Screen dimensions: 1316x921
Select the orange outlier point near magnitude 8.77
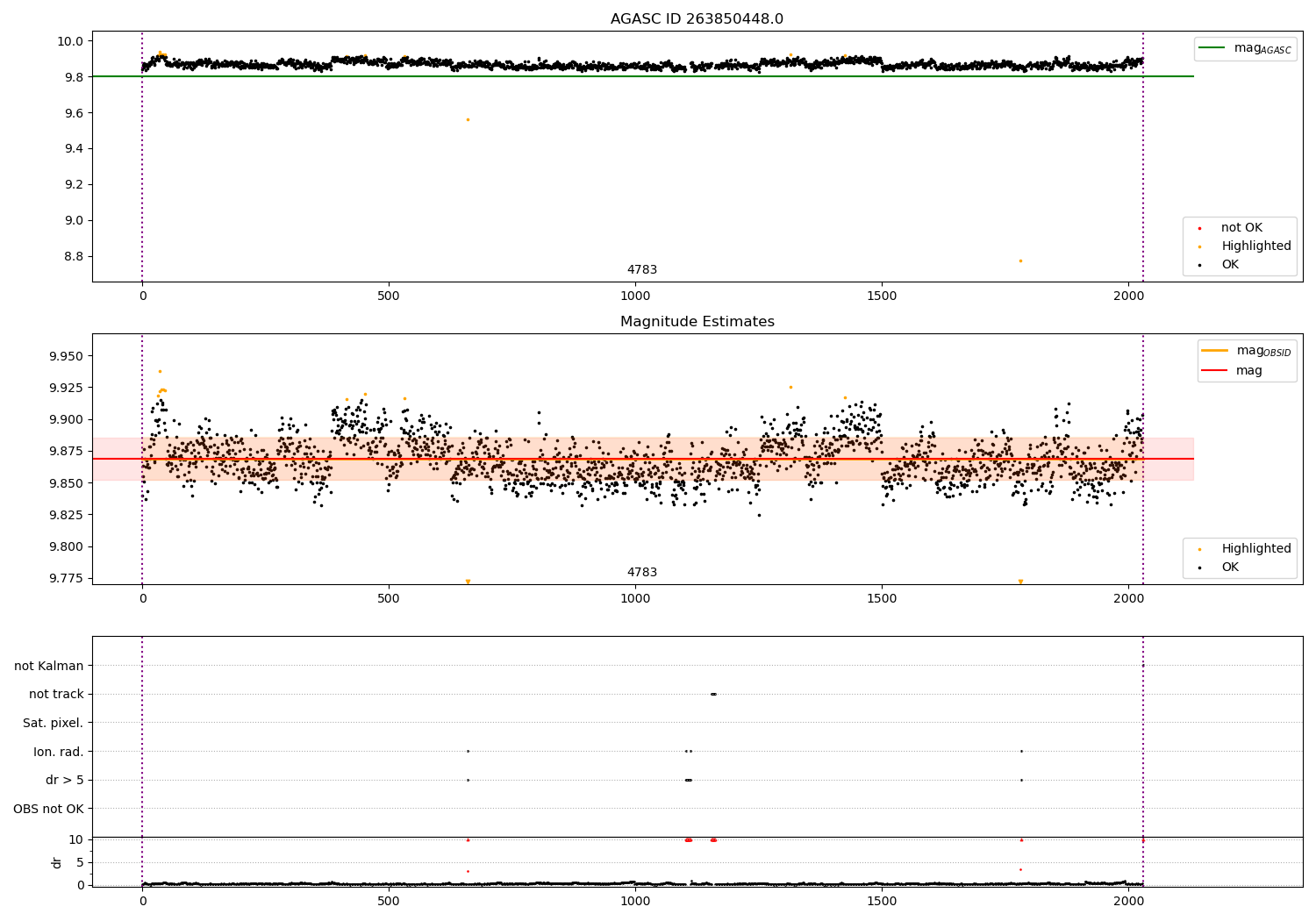(x=1020, y=261)
